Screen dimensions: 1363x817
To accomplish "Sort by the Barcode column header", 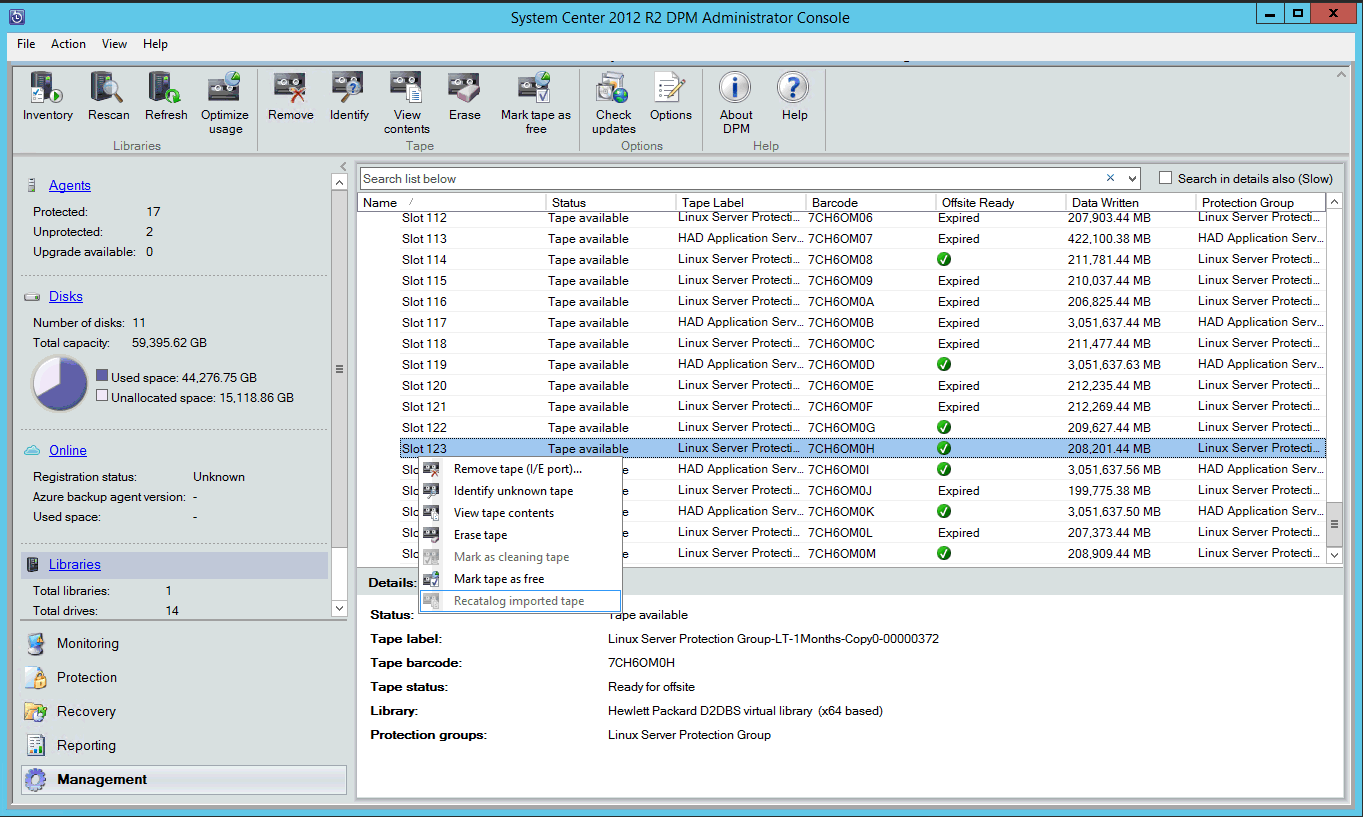I will click(x=871, y=202).
